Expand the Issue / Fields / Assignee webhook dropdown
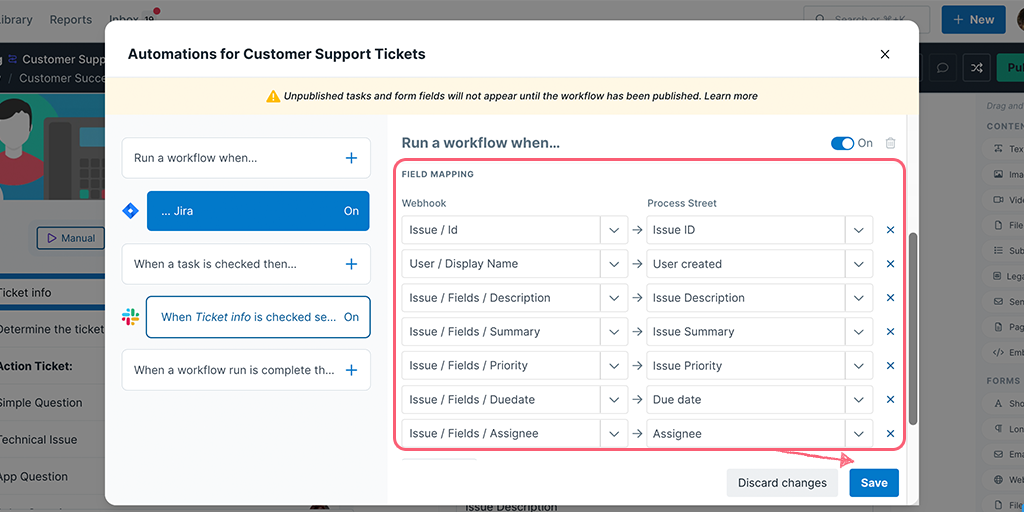 click(x=614, y=434)
